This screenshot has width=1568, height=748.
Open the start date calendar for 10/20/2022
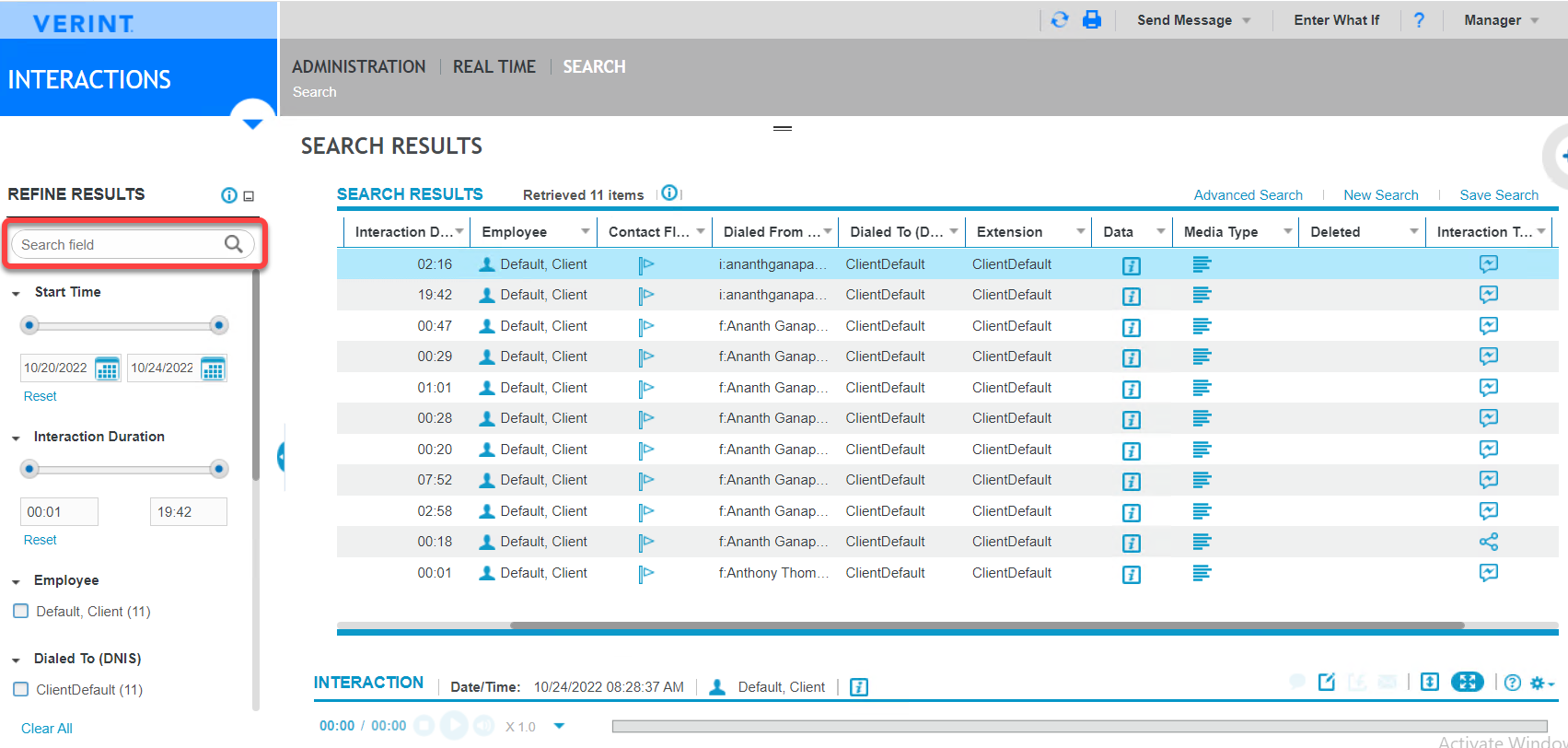(107, 368)
